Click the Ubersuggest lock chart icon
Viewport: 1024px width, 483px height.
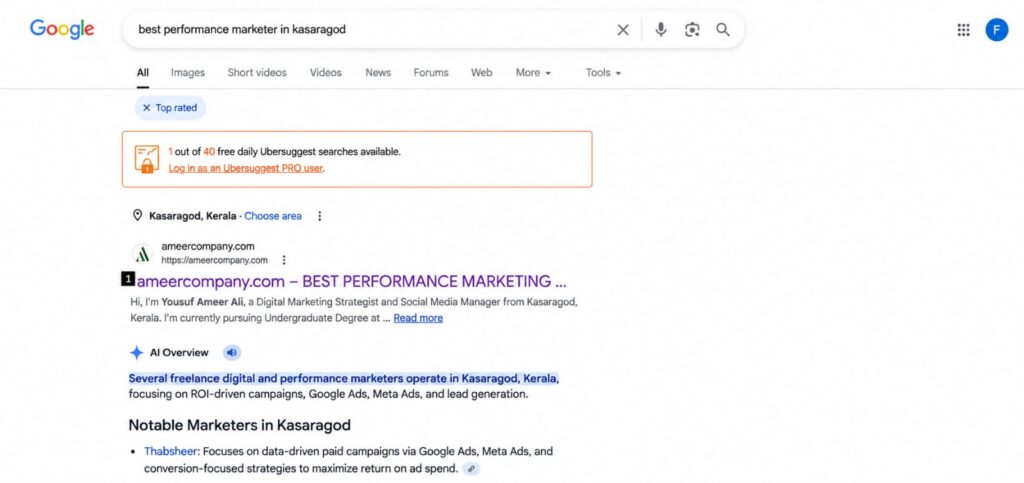[x=147, y=159]
